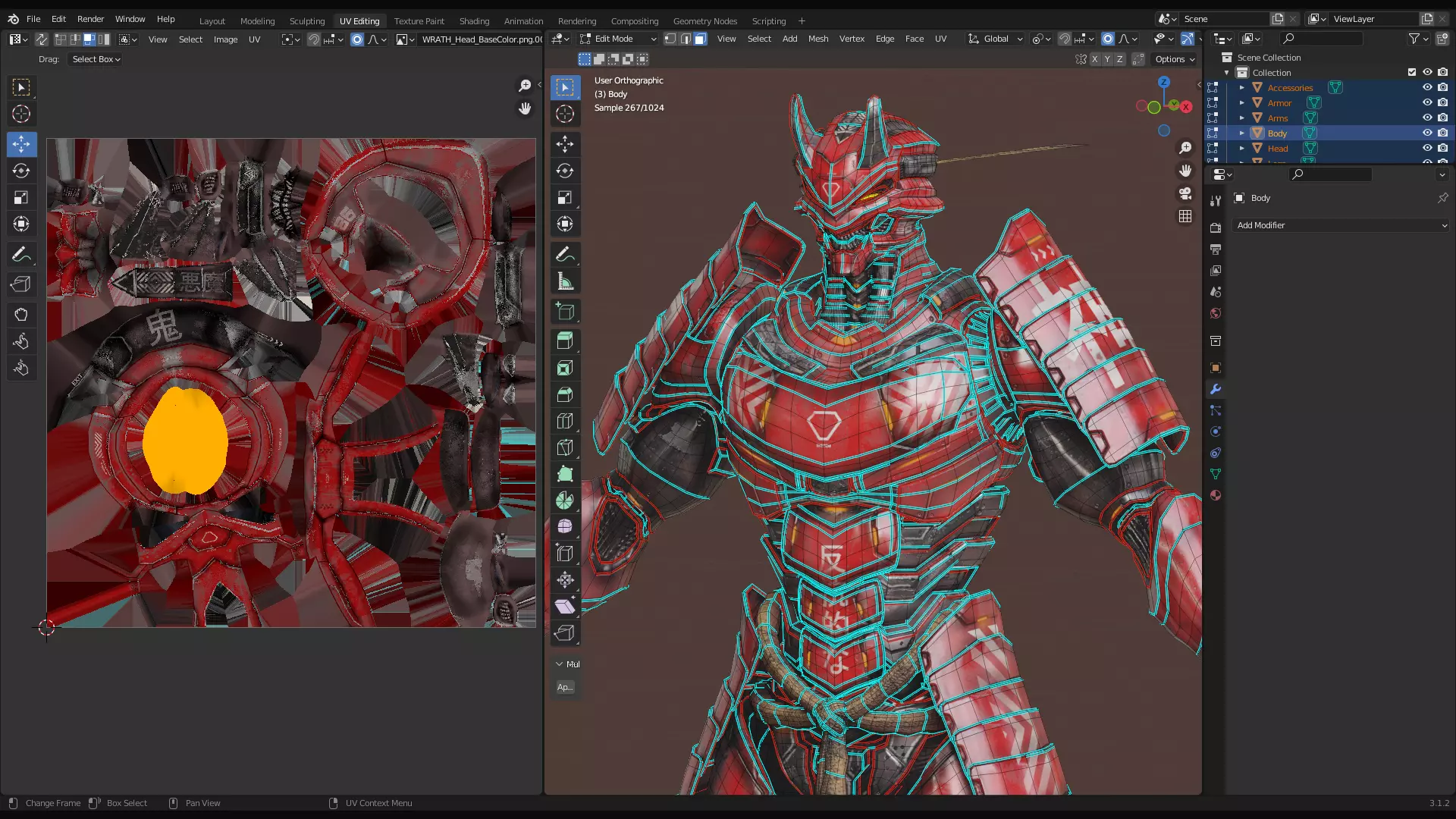Pin the Body properties panel
This screenshot has height=819, width=1456.
point(1442,198)
